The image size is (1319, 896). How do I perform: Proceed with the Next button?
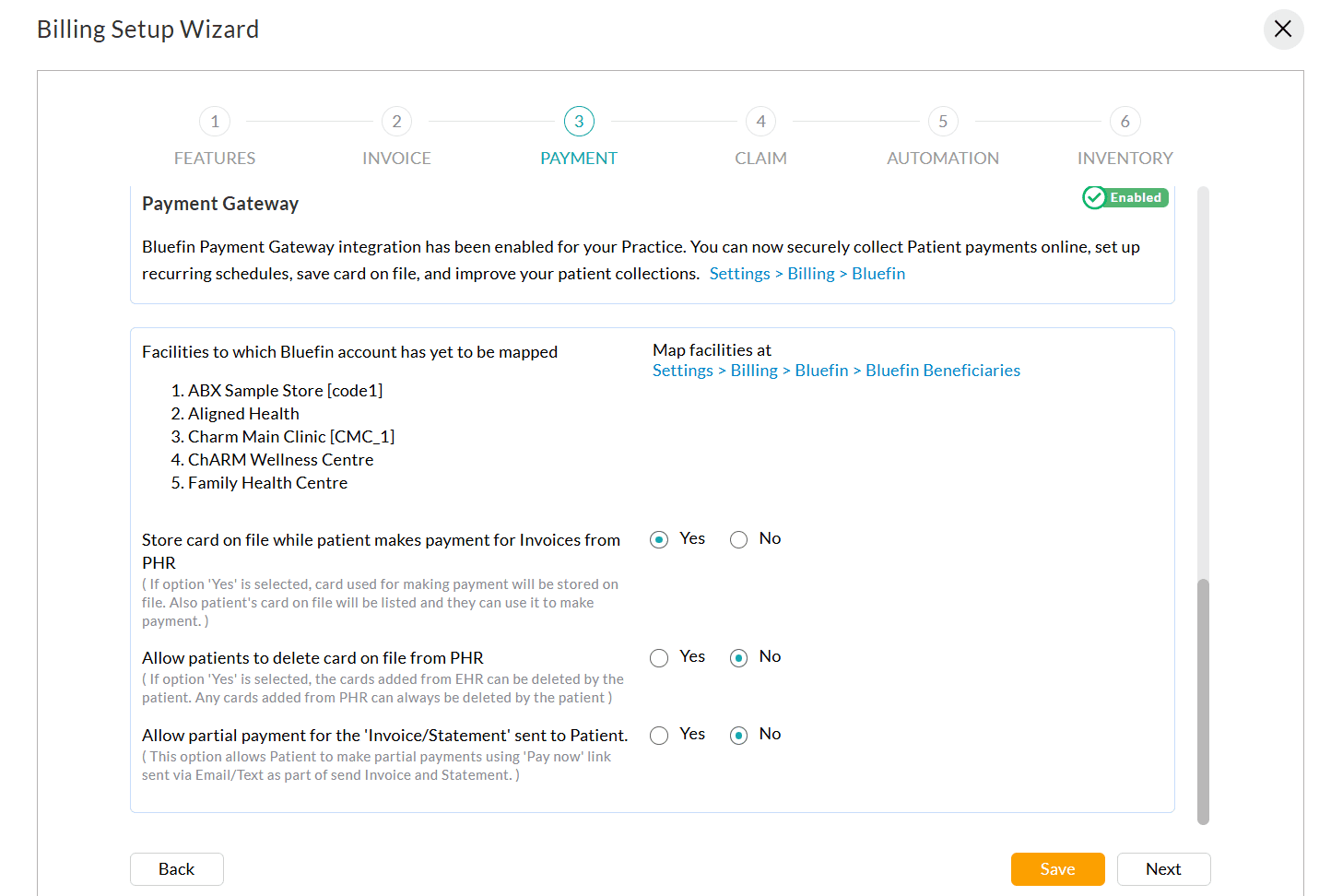[1163, 868]
